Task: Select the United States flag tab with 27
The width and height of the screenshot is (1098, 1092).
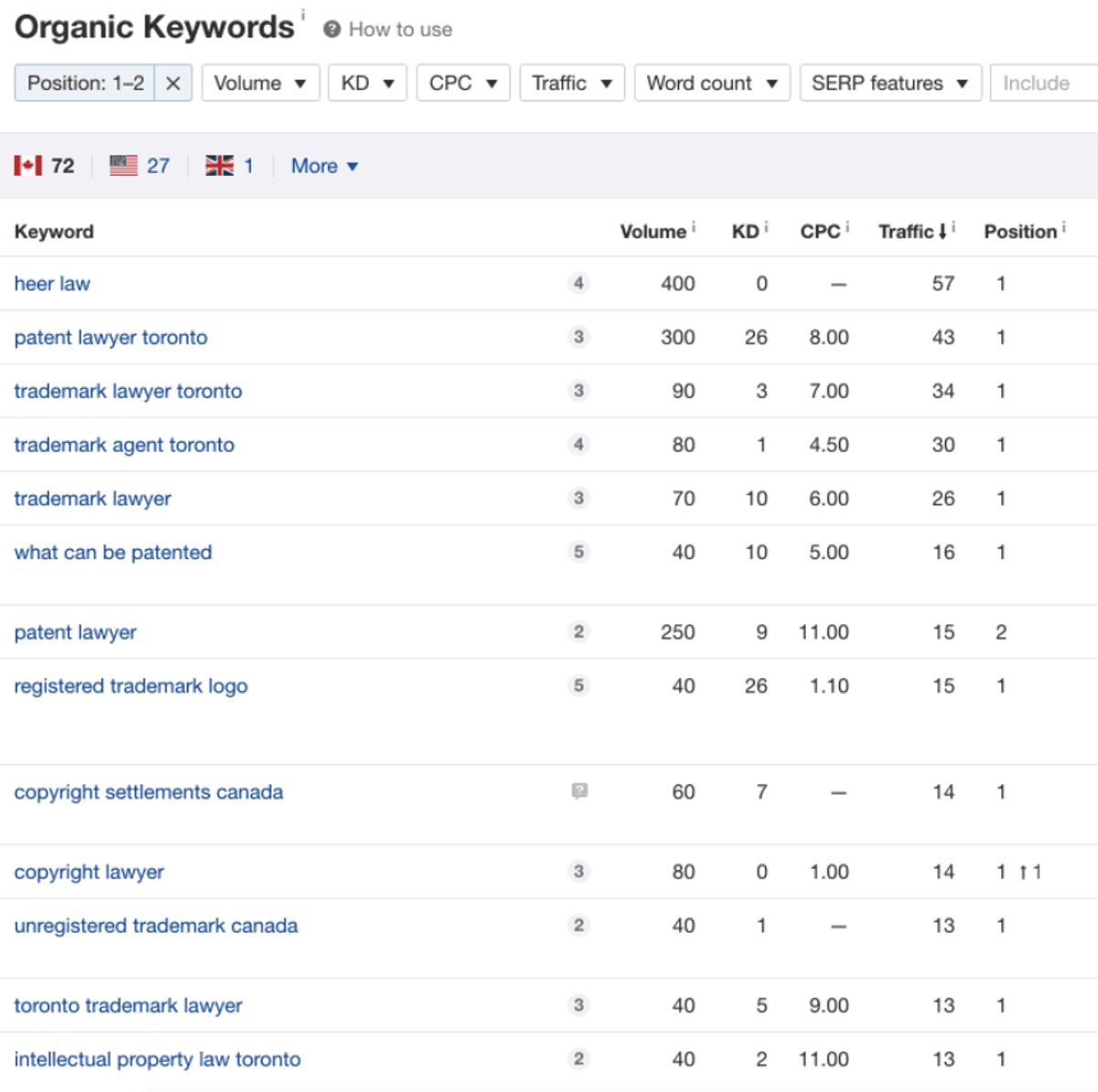Action: pos(139,166)
